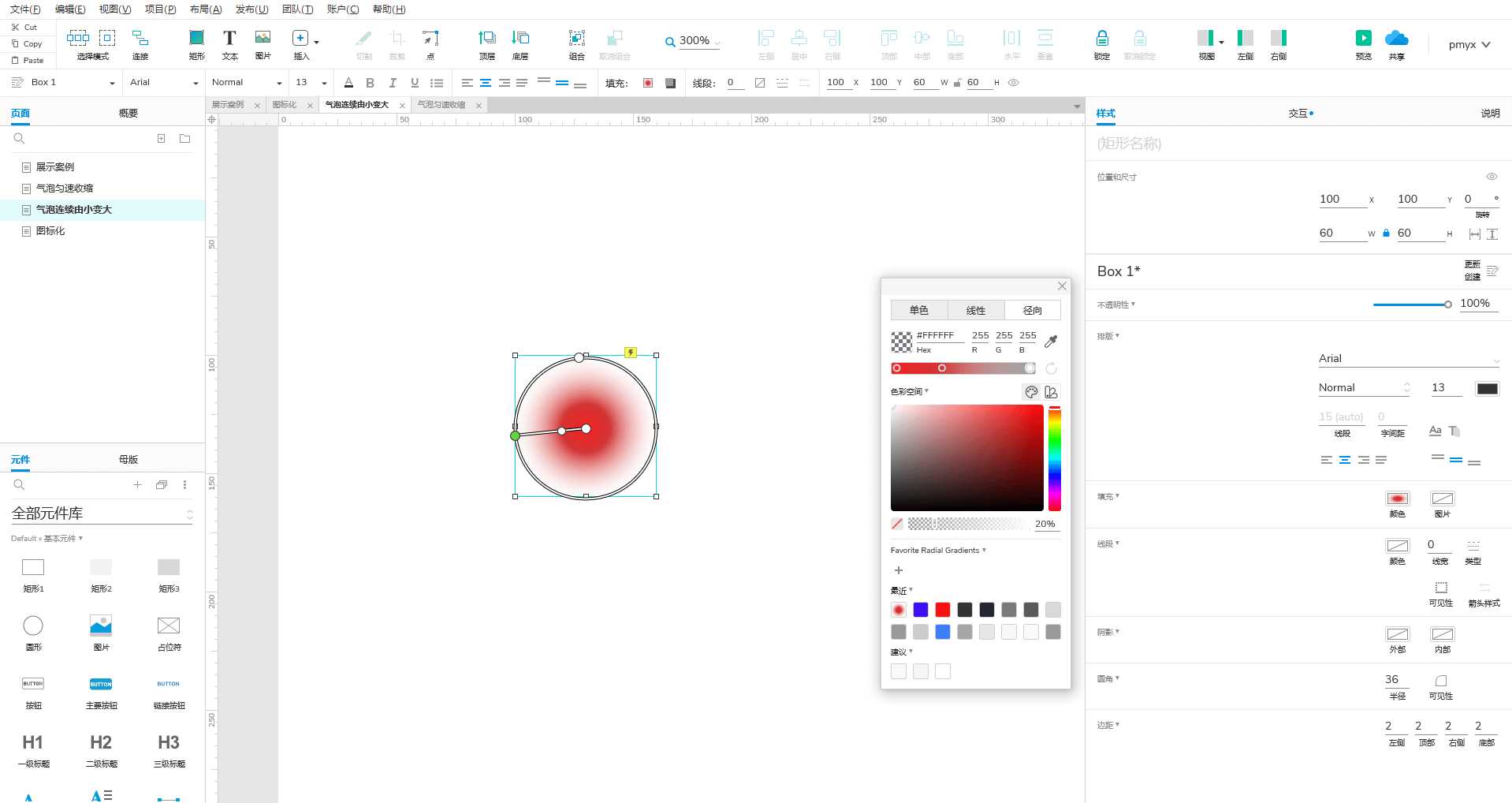The width and height of the screenshot is (1512, 803).
Task: Bring to front with the top-layer icon
Action: click(x=487, y=38)
